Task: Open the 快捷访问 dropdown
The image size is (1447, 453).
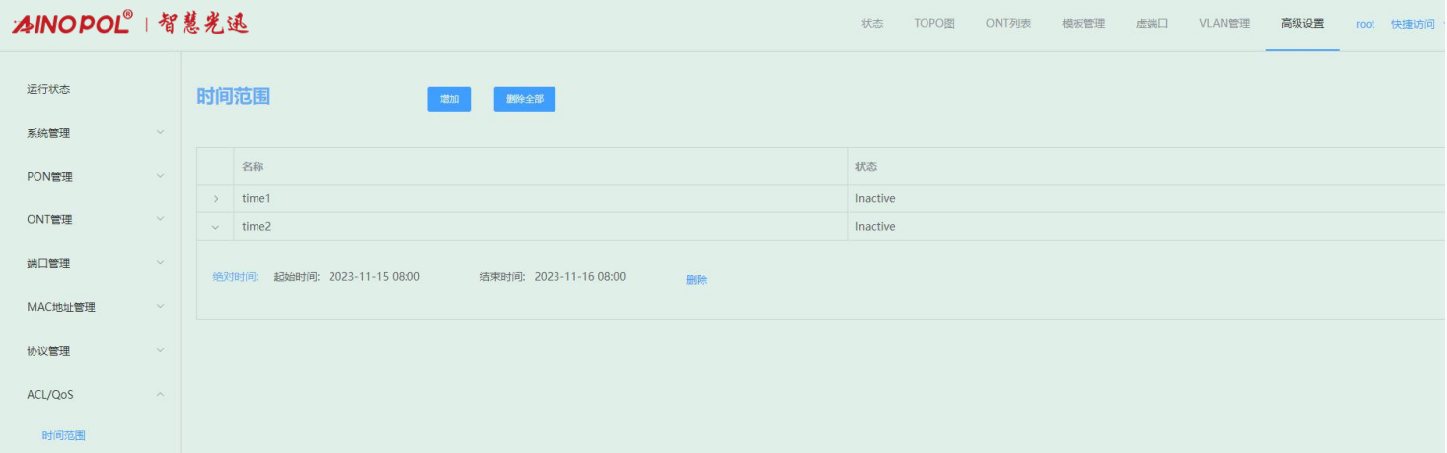Action: [1412, 24]
